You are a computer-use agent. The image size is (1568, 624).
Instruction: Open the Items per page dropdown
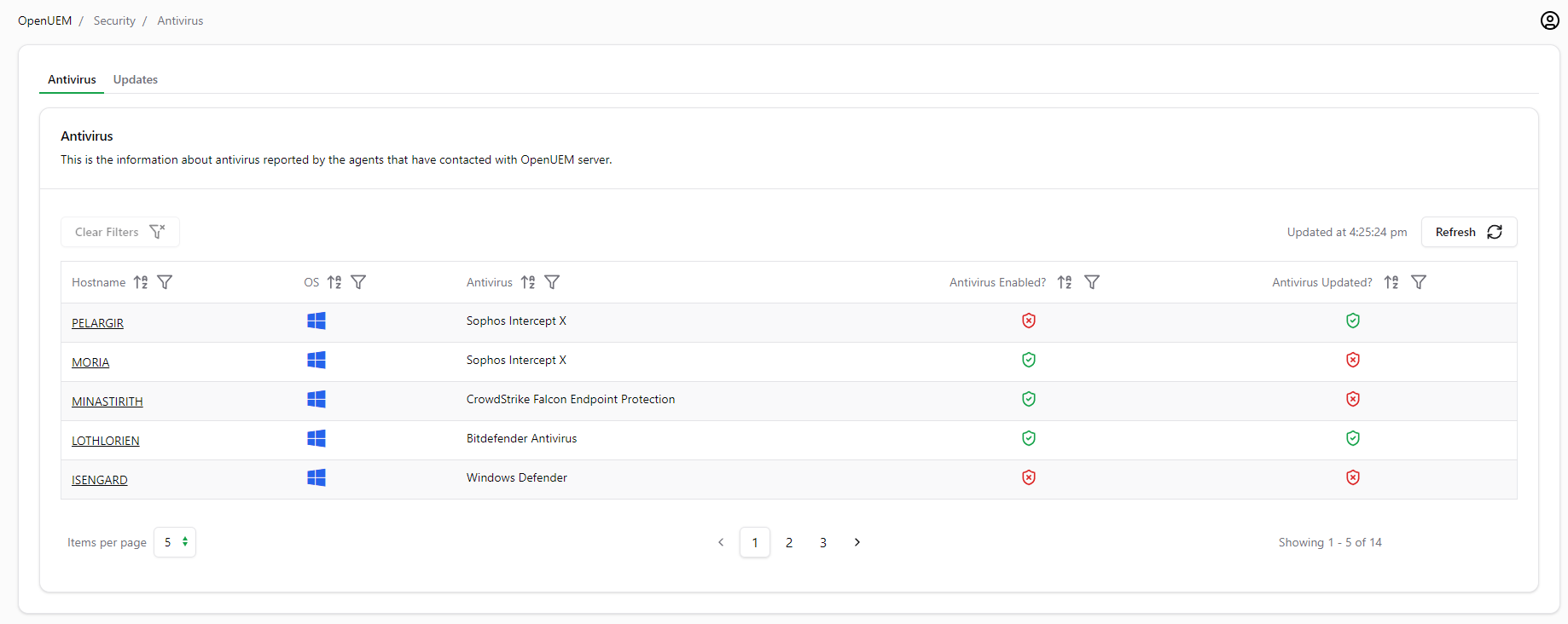pos(175,542)
